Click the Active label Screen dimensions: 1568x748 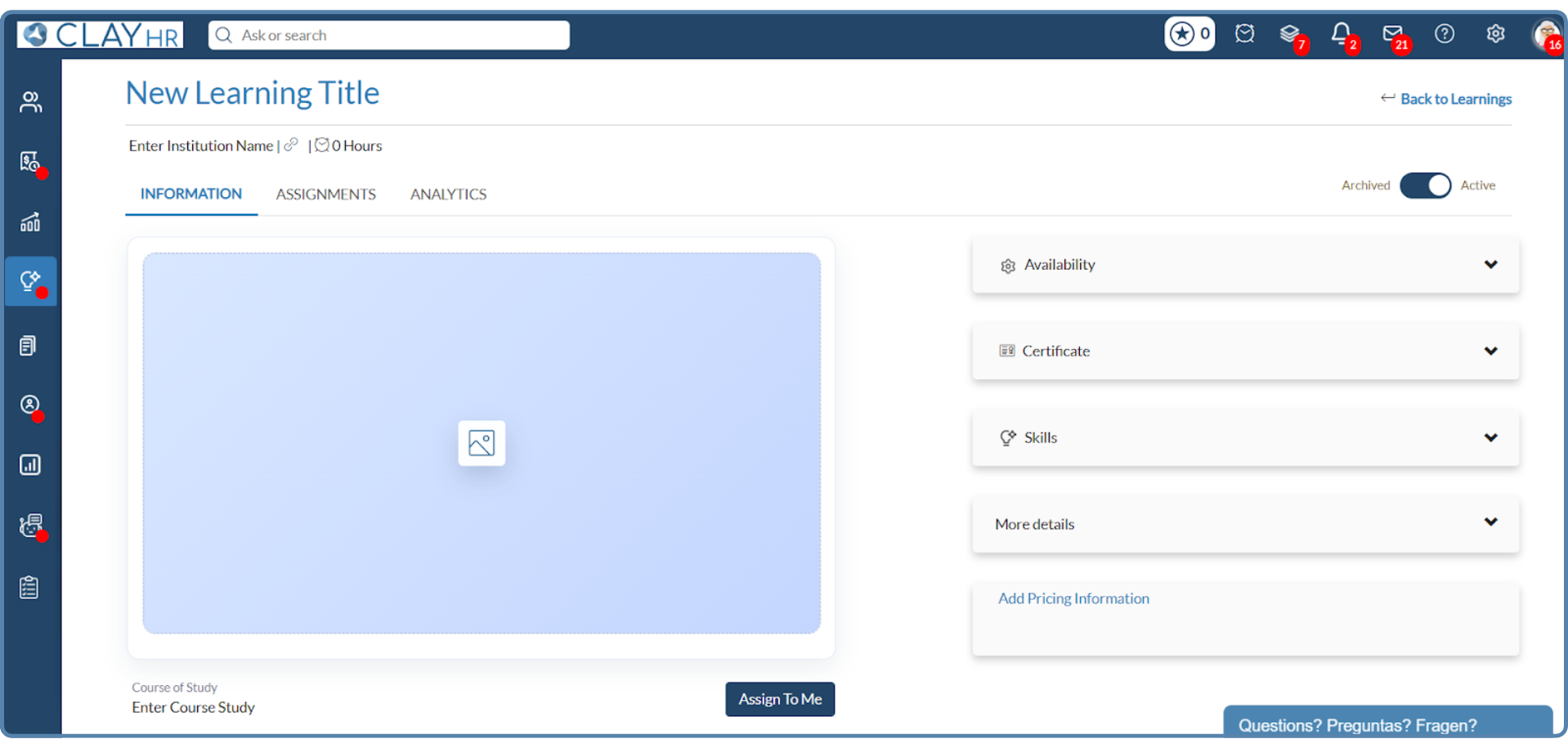coord(1478,186)
